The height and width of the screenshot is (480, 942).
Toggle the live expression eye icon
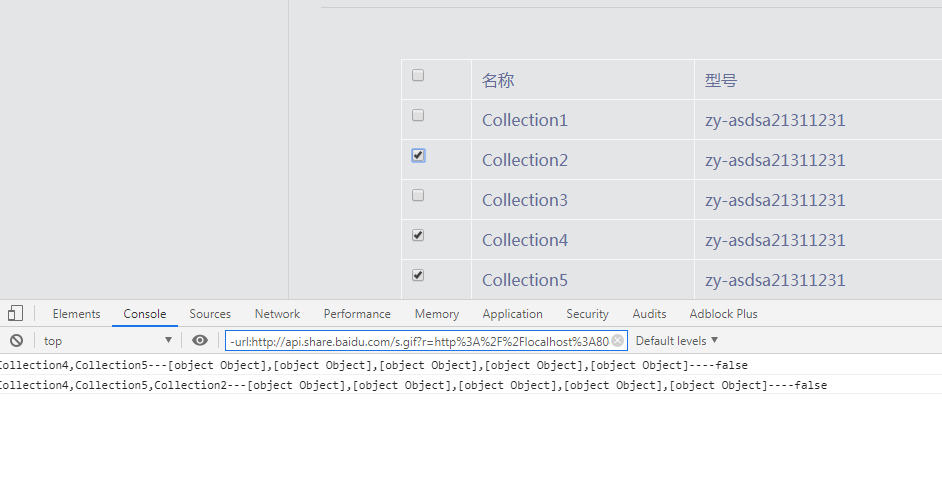(200, 341)
